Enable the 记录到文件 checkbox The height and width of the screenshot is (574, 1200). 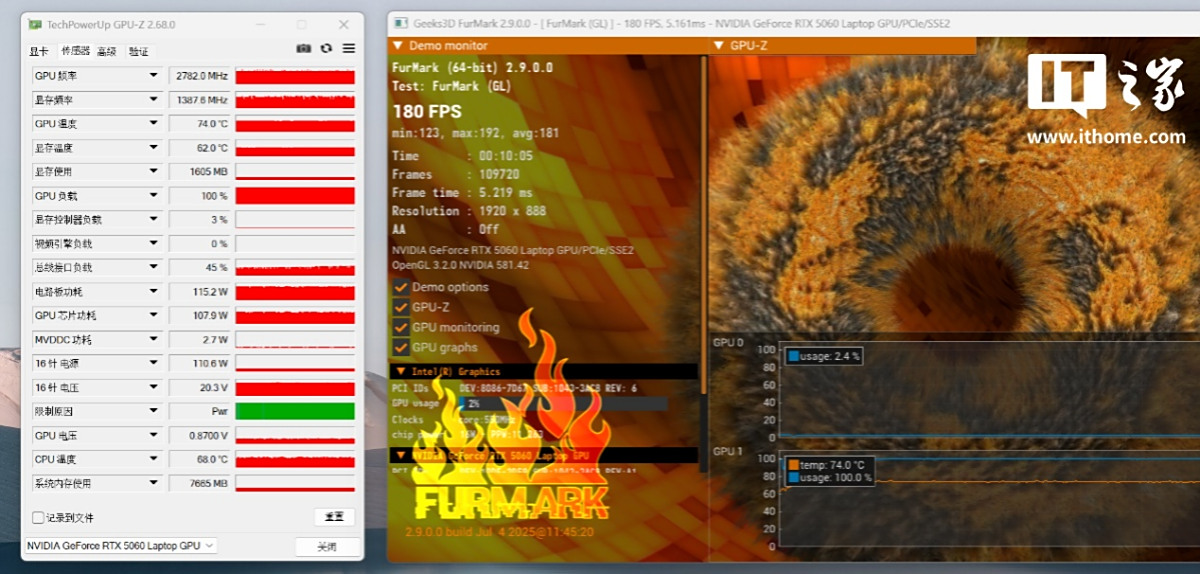pos(39,517)
